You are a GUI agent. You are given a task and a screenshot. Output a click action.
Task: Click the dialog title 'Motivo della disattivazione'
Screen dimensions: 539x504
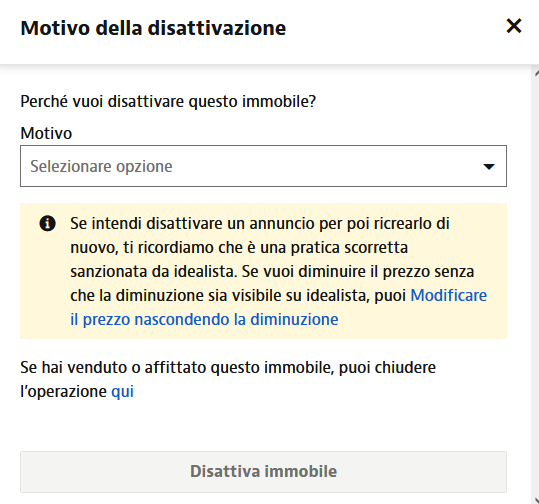click(x=153, y=28)
